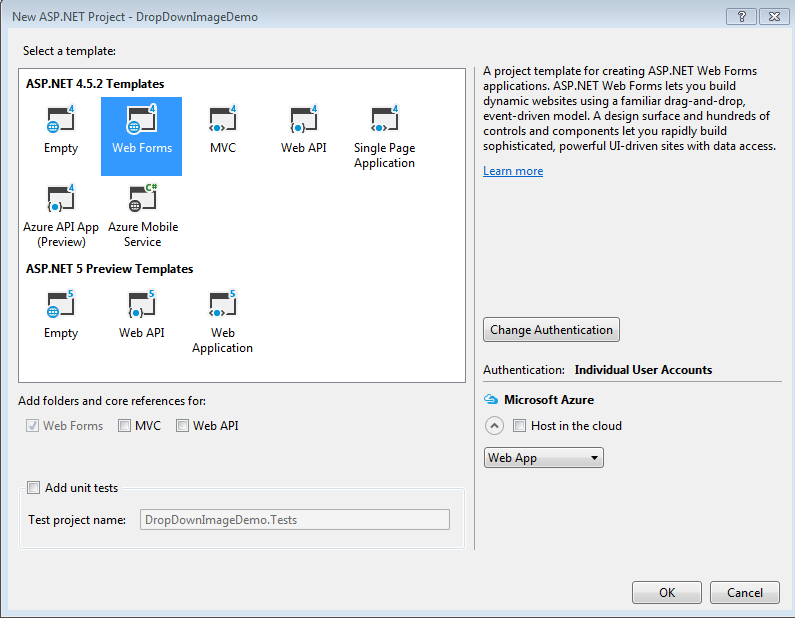Select the Single Page Application template icon
This screenshot has height=618, width=795.
coord(384,119)
